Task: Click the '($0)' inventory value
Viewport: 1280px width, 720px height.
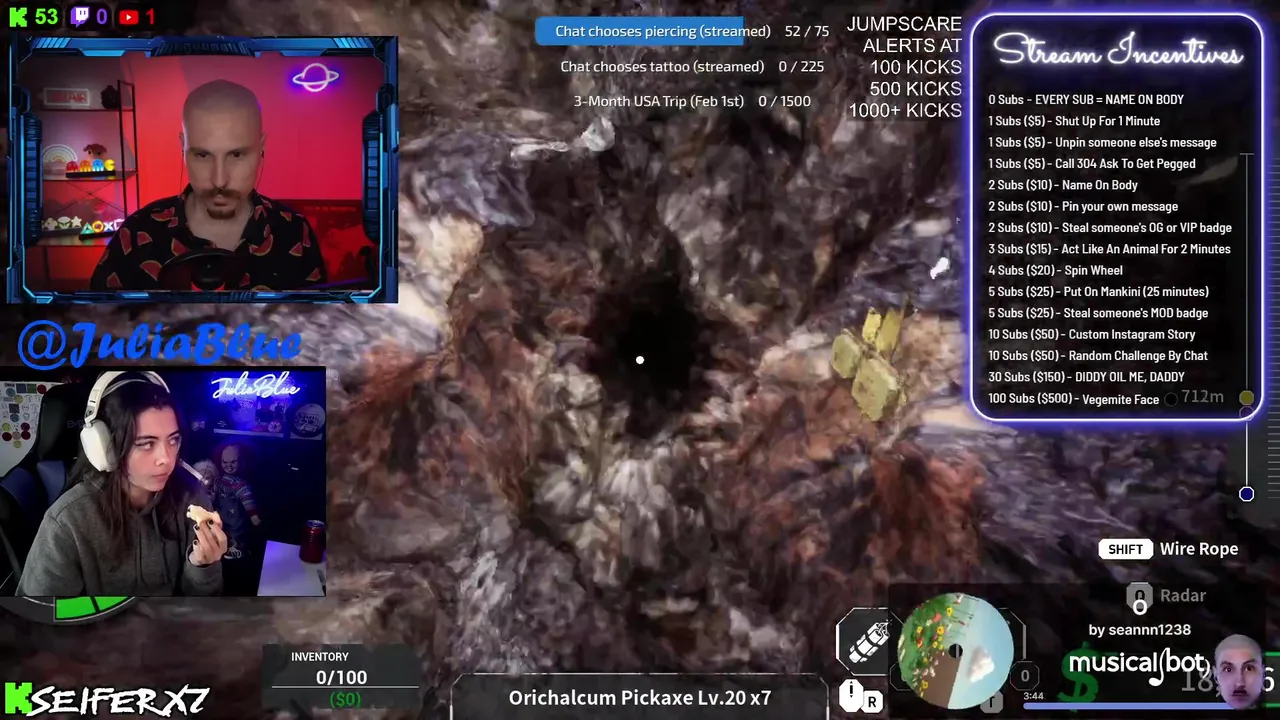Action: coord(345,699)
